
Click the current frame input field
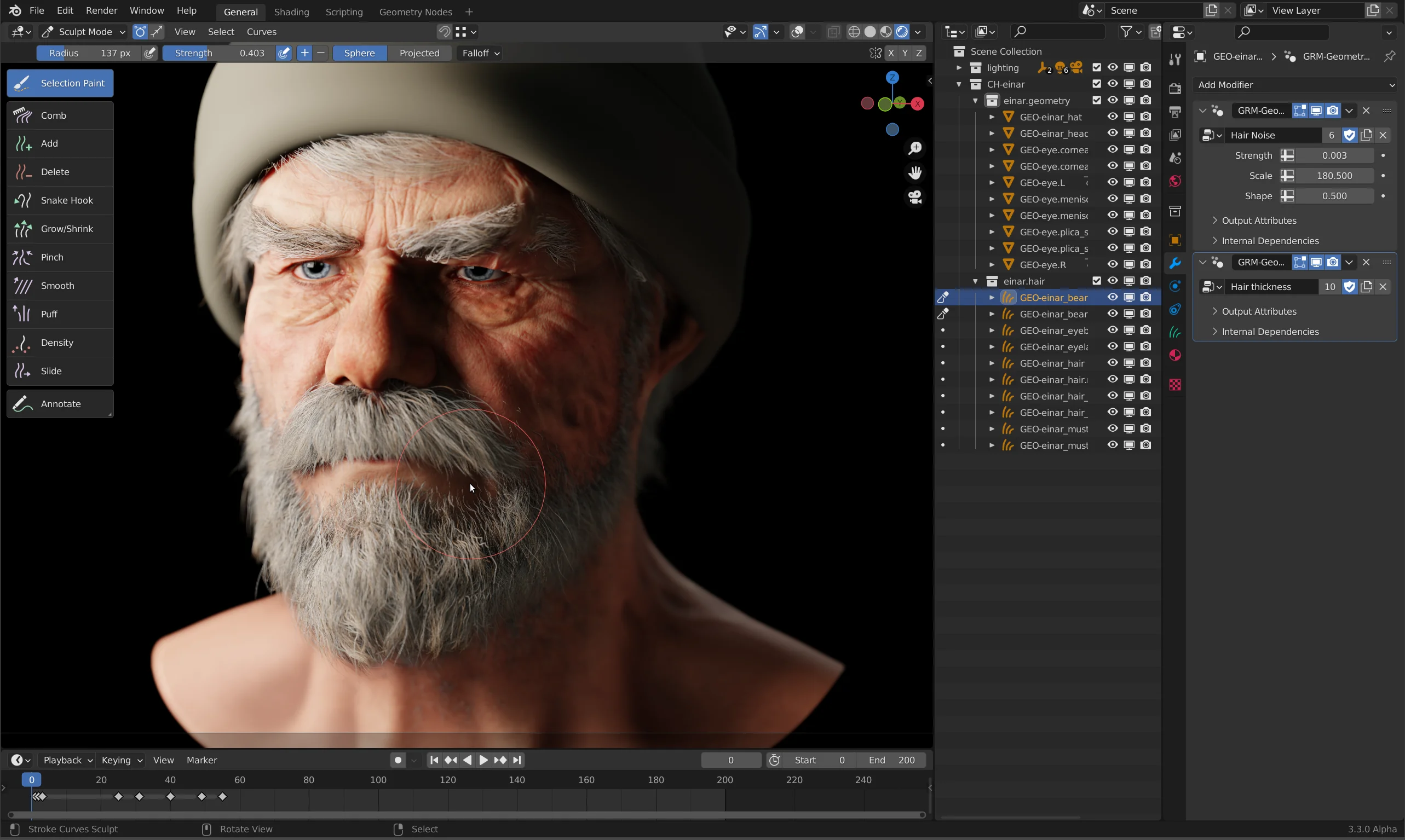730,759
